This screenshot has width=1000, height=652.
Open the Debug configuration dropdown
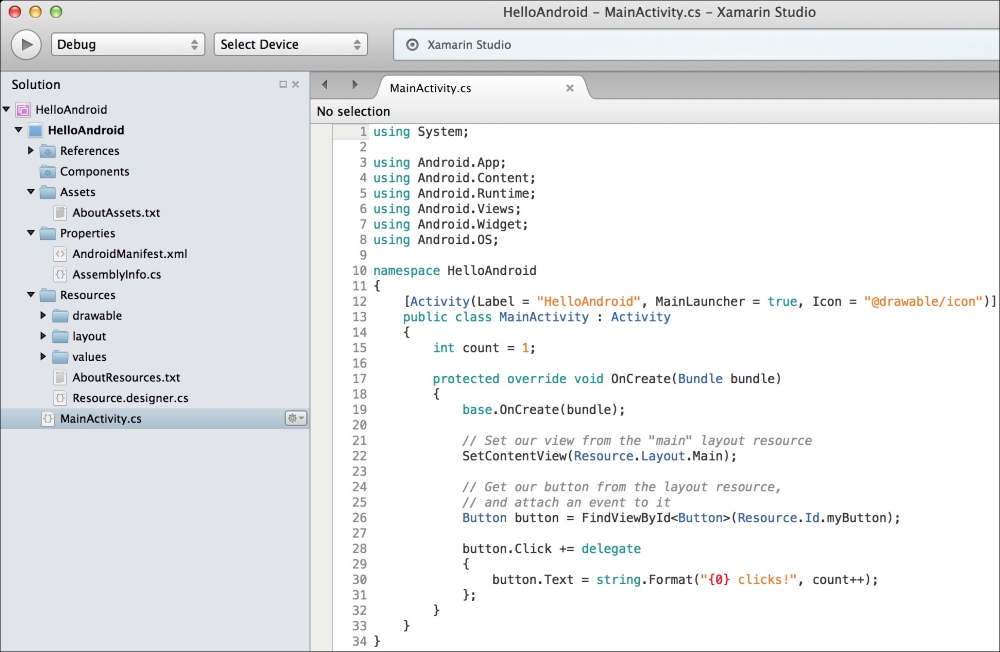coord(128,45)
